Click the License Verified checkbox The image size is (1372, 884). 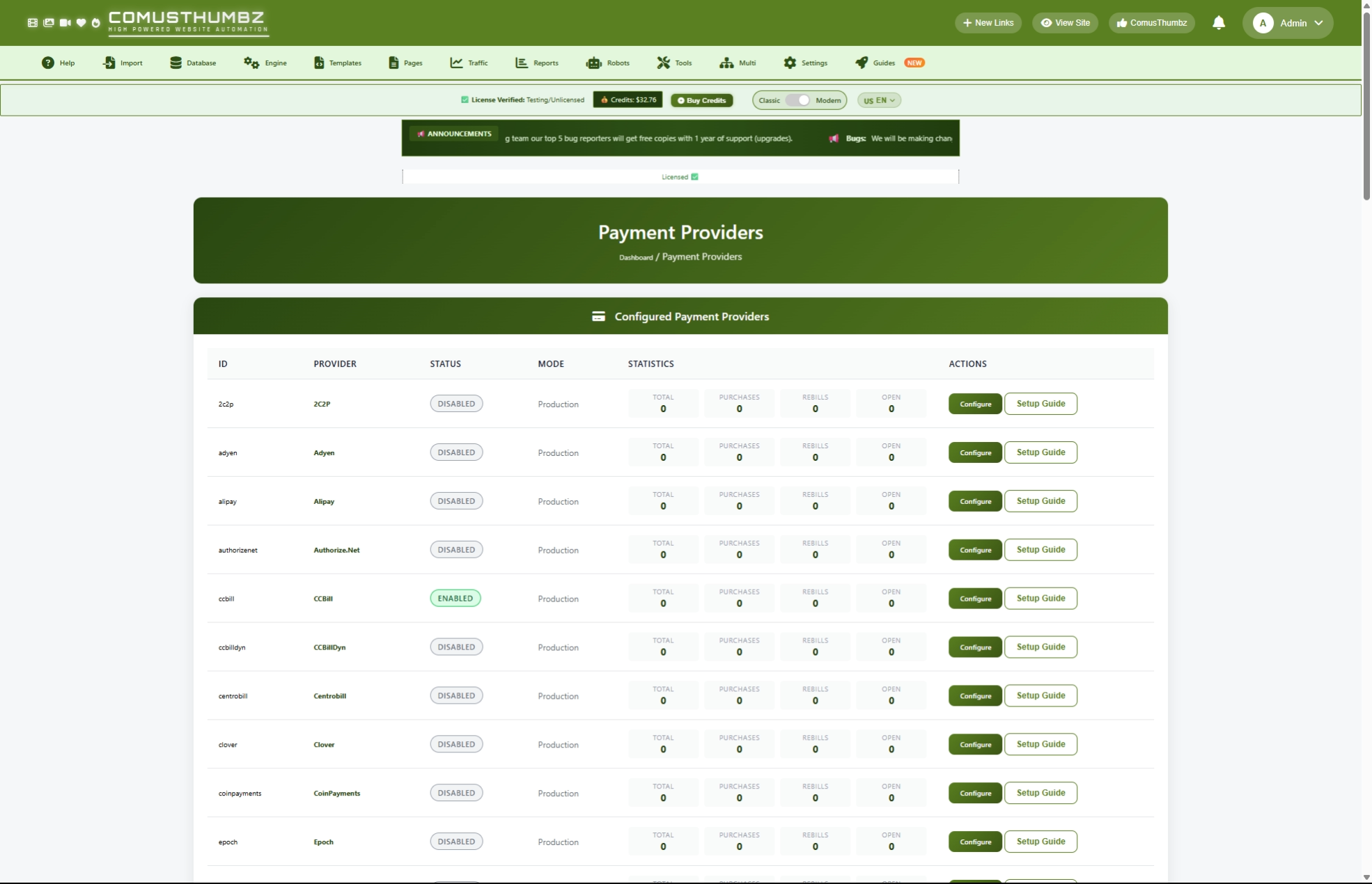pyautogui.click(x=465, y=100)
